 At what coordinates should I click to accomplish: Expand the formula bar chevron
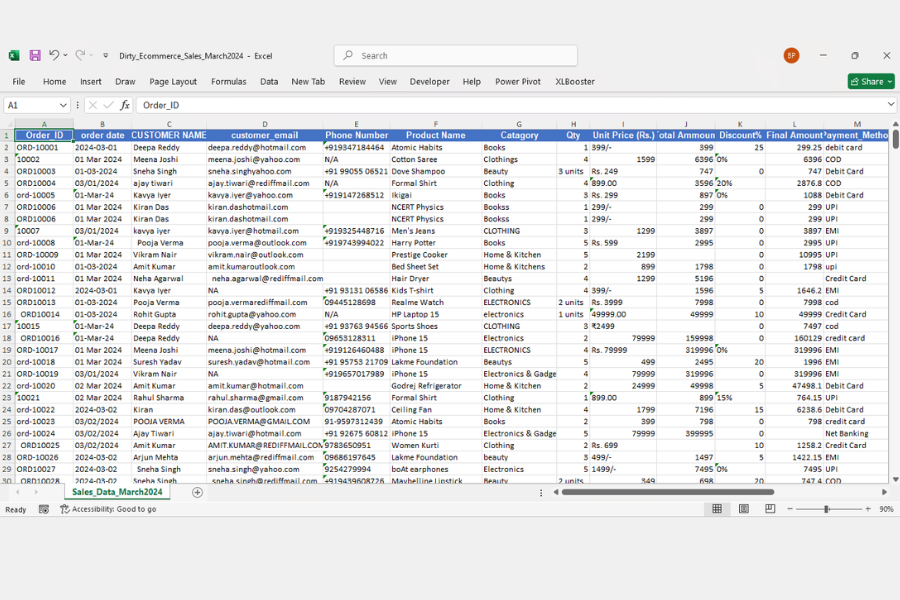(890, 104)
